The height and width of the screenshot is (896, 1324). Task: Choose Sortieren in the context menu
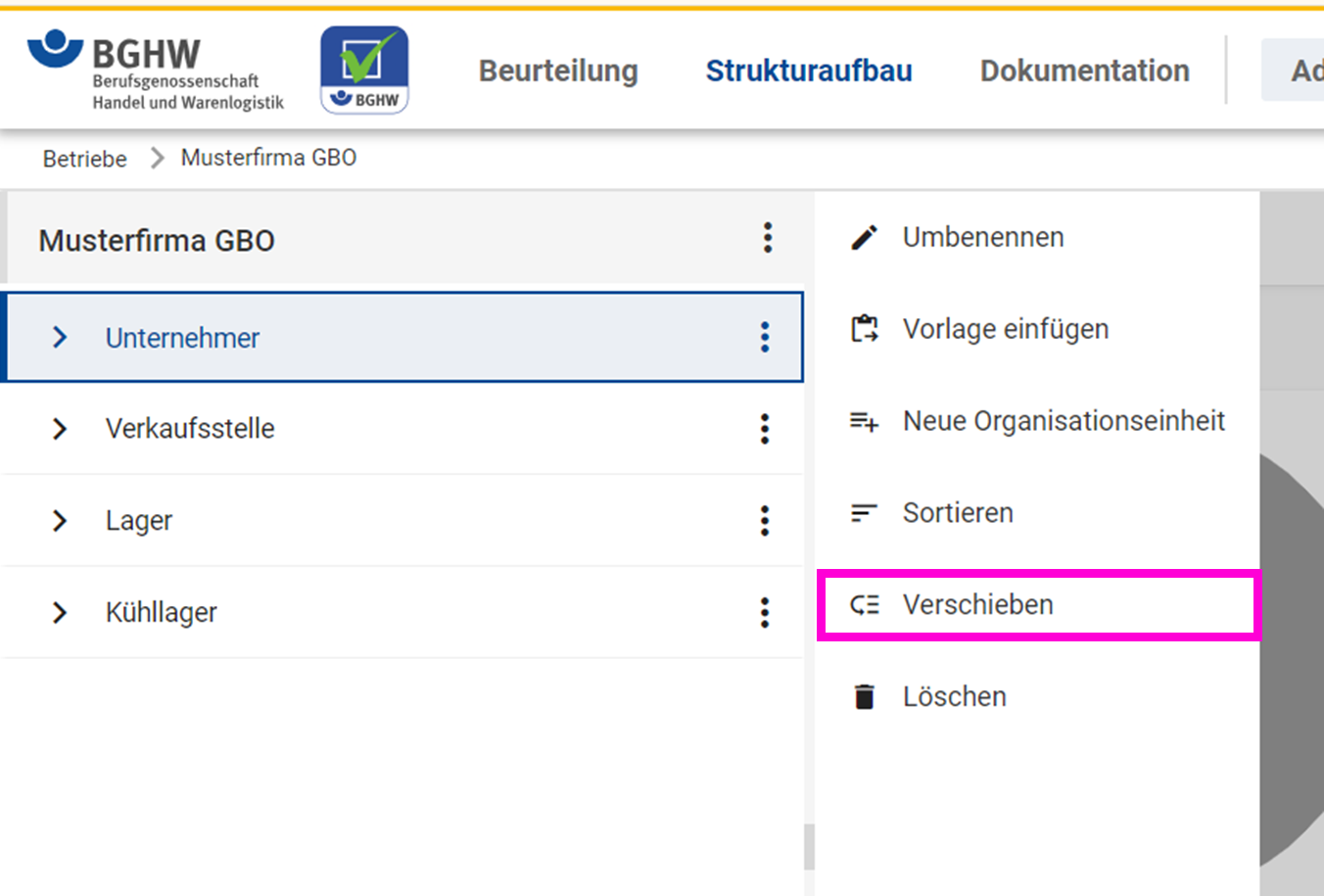tap(957, 513)
